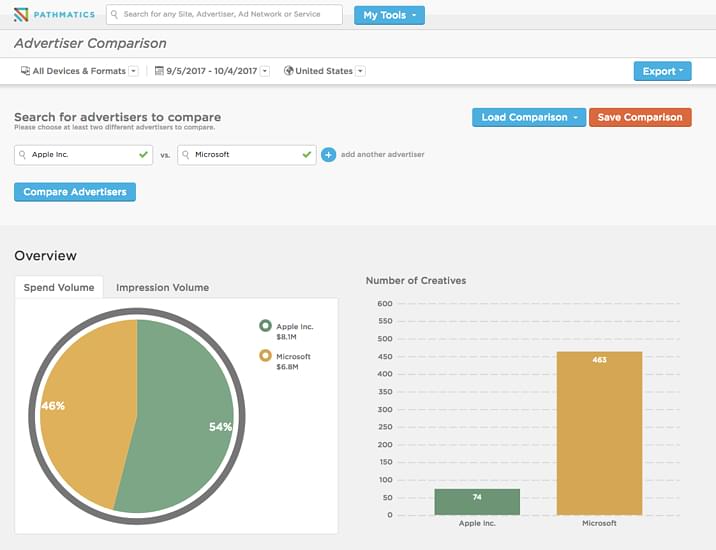Toggle Microsoft legend circle in pie chart

tap(265, 355)
